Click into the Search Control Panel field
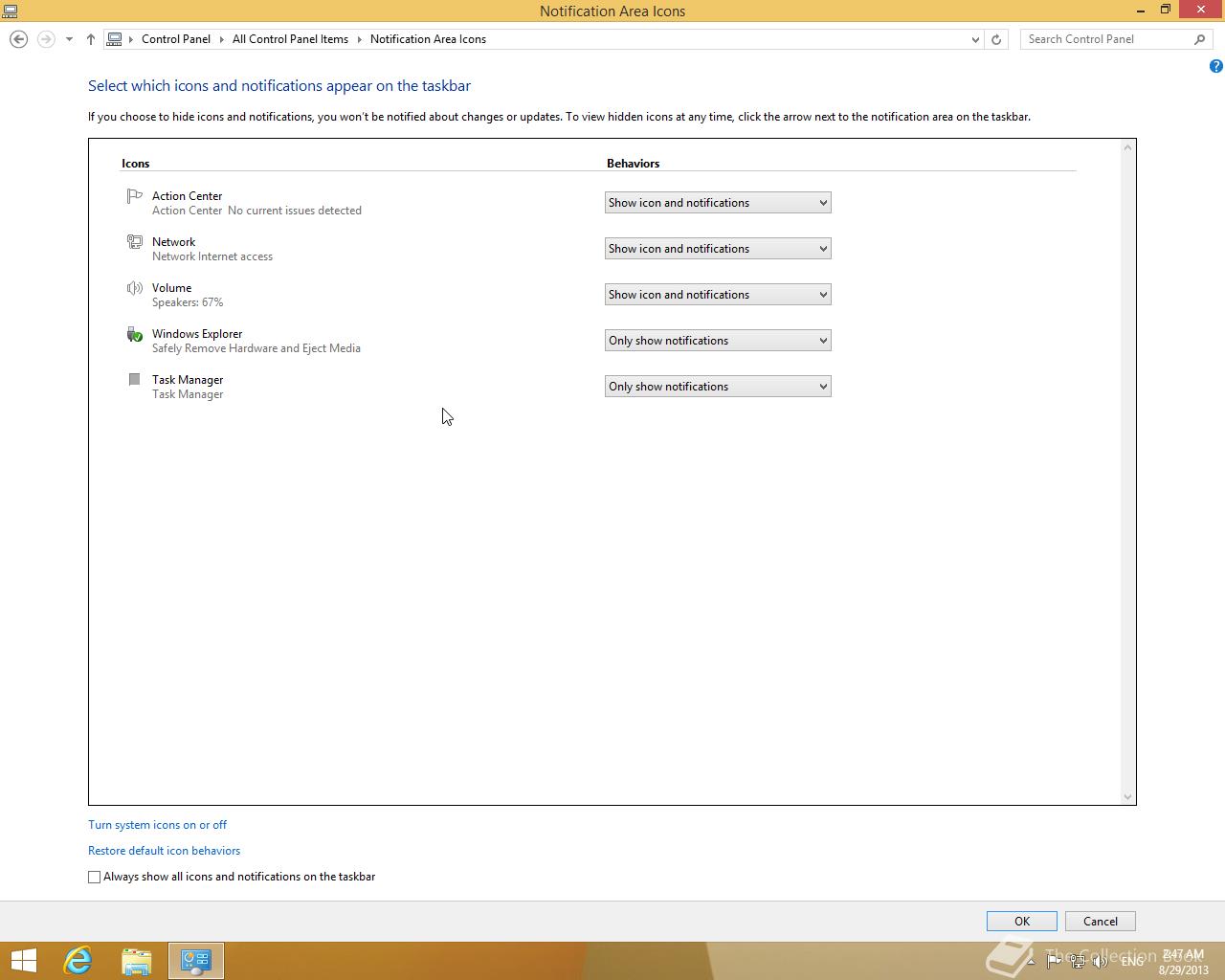 coord(1105,39)
